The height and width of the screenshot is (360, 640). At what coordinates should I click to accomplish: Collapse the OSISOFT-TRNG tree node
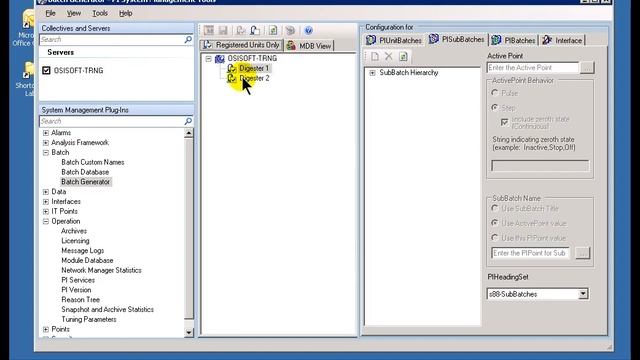[x=209, y=59]
